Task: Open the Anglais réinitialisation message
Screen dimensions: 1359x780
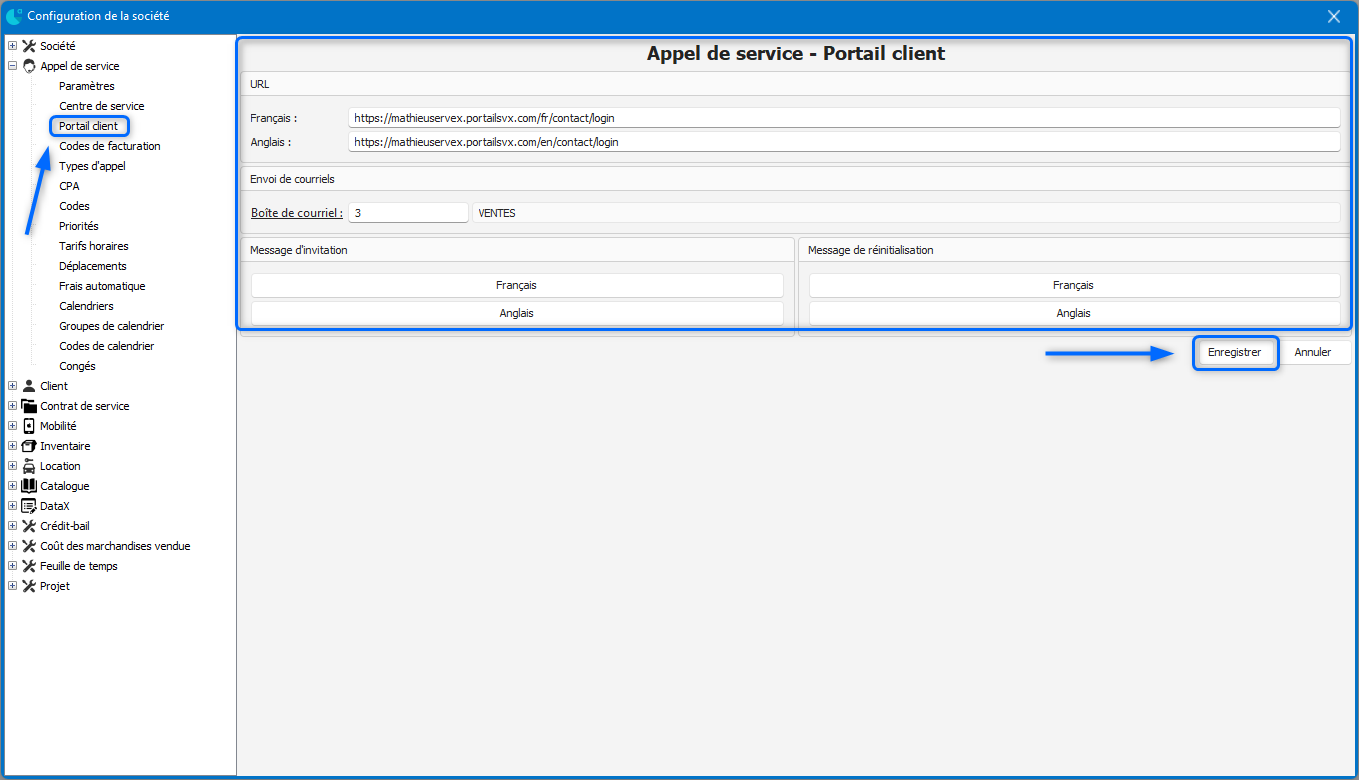Action: pos(1073,313)
